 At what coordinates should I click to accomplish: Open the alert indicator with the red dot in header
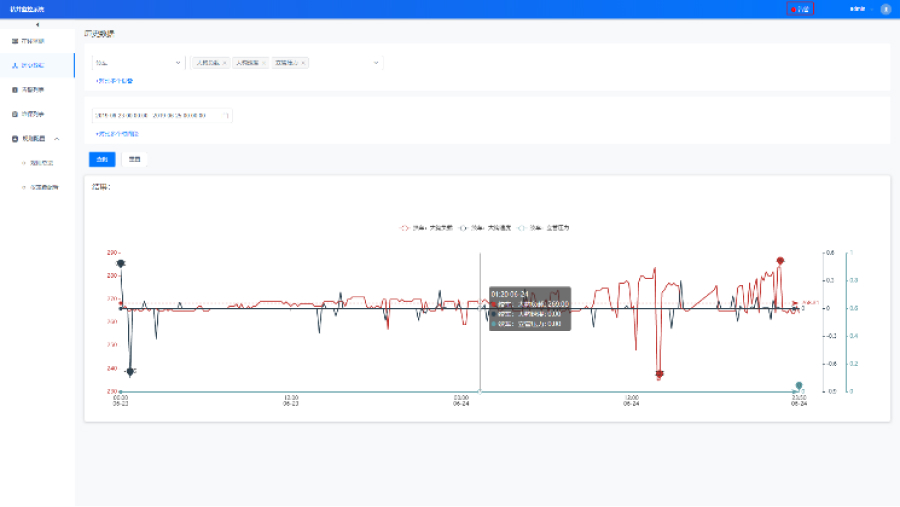[x=800, y=9]
